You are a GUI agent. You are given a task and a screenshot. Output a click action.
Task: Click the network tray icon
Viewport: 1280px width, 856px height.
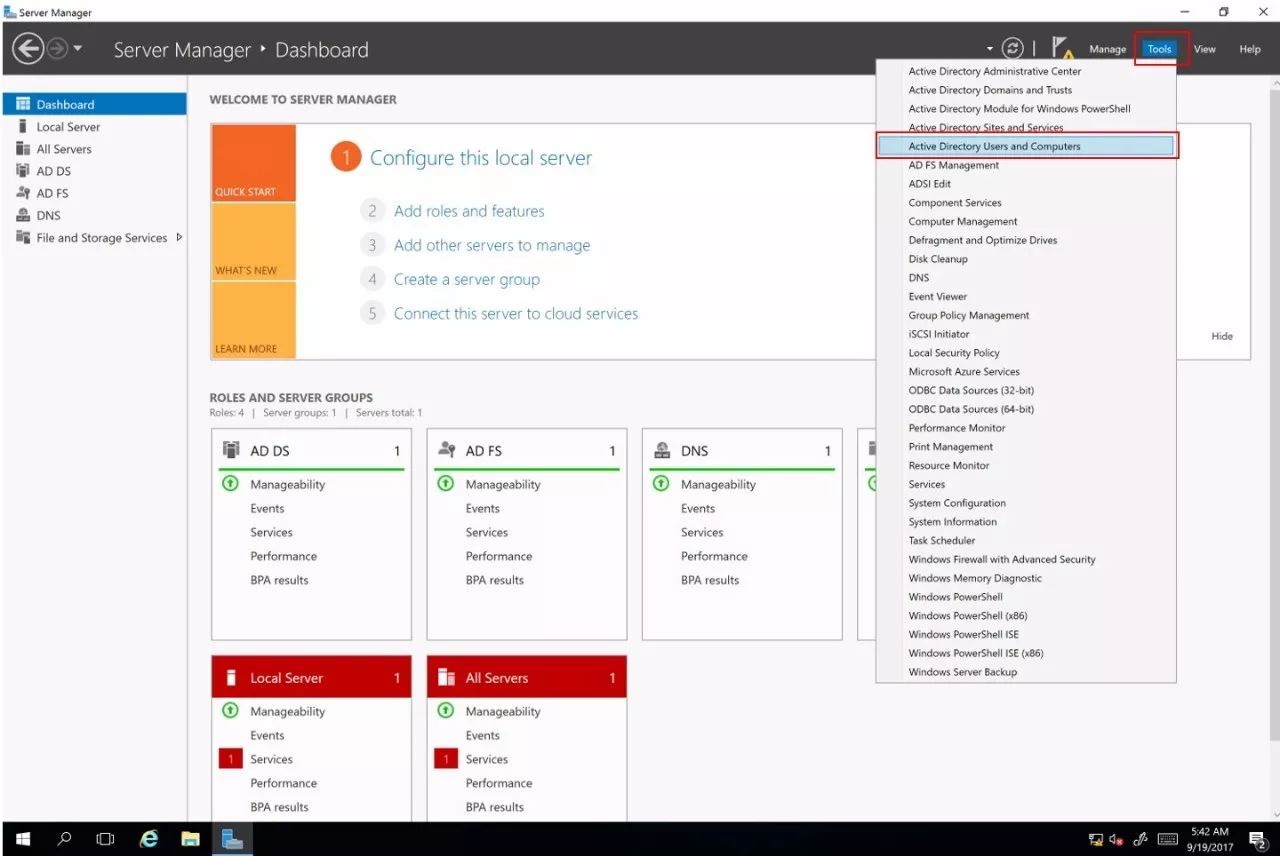pos(1096,839)
